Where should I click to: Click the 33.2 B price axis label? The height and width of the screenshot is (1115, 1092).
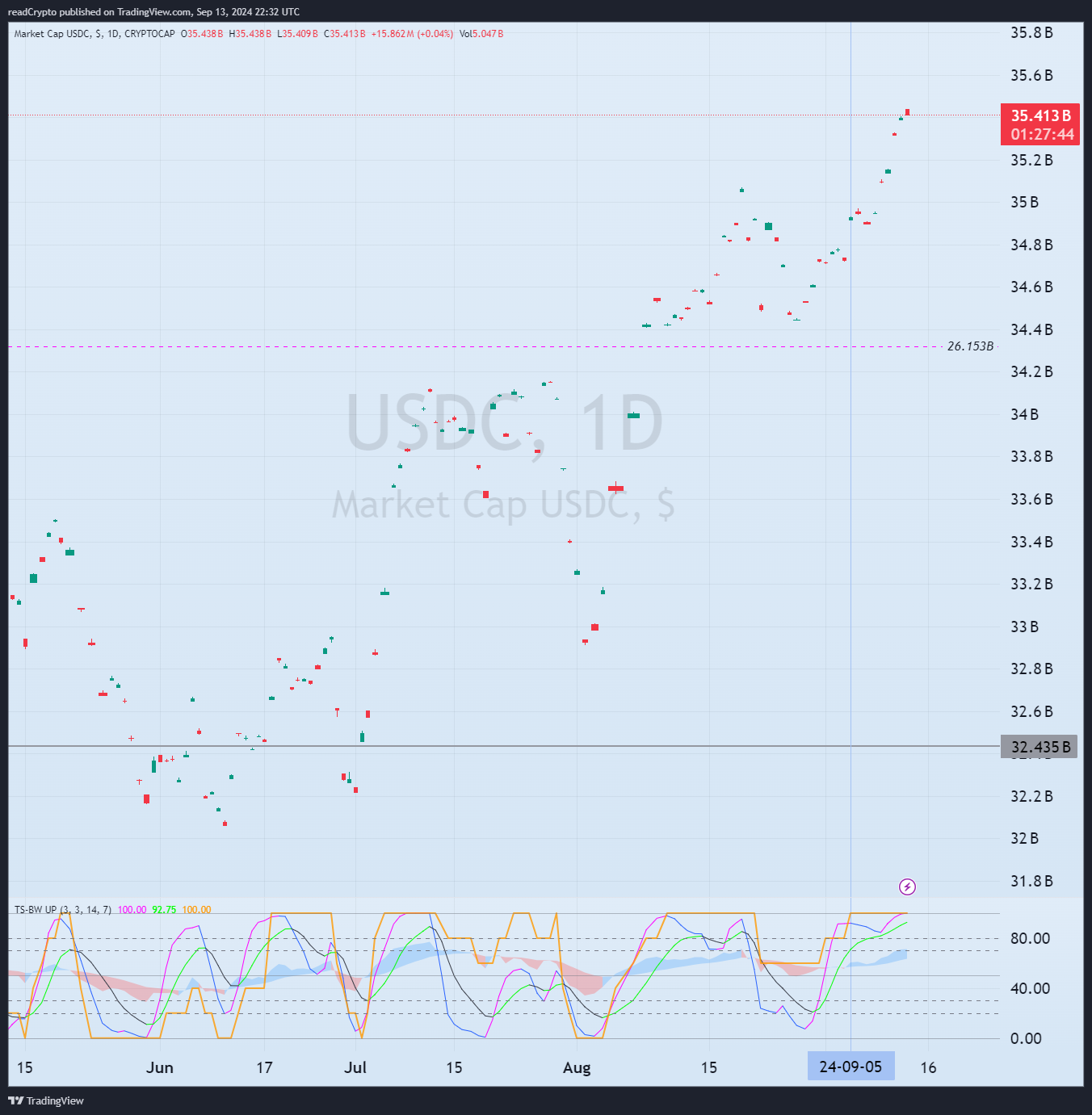pyautogui.click(x=1031, y=584)
